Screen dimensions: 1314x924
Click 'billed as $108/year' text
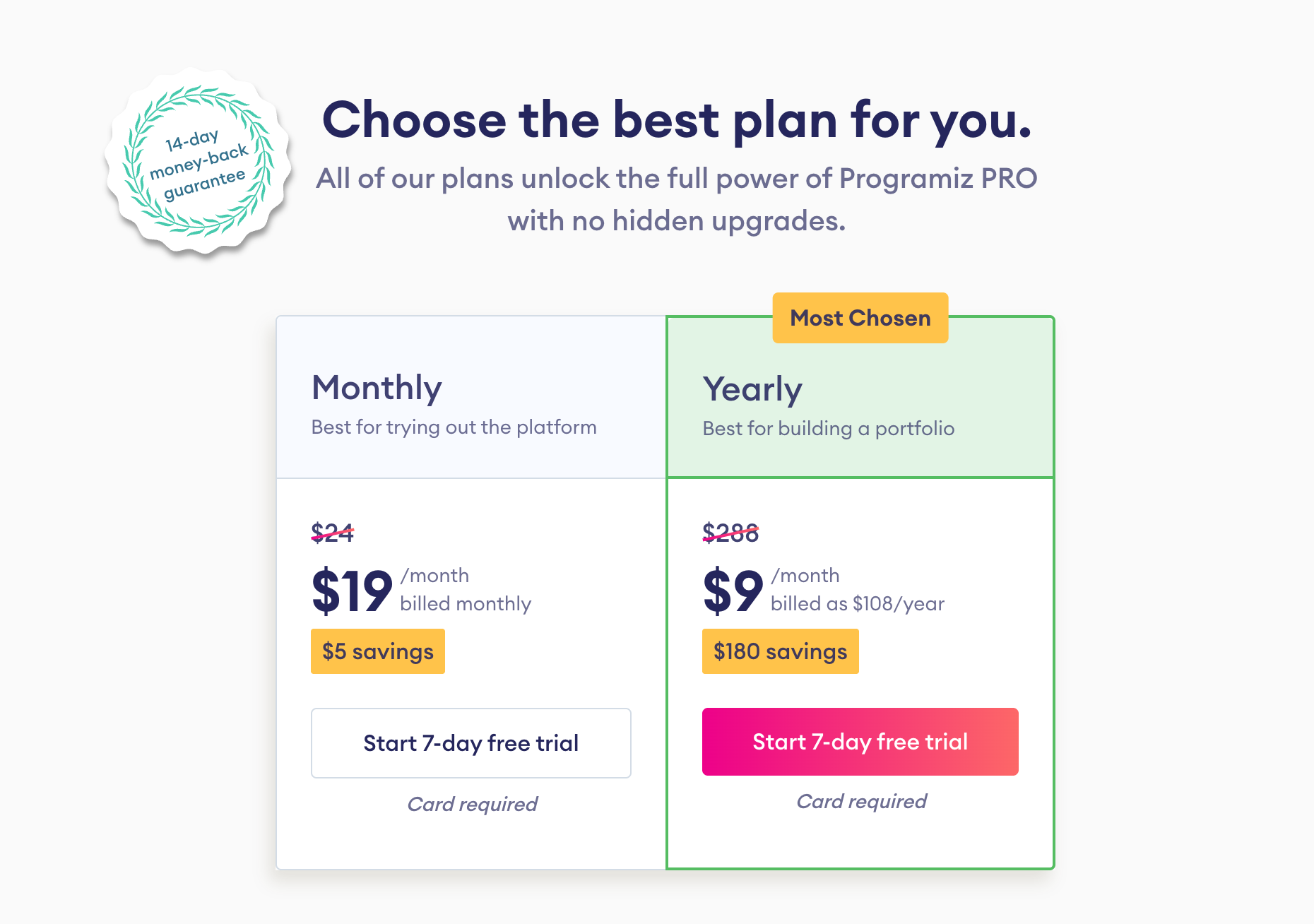[x=858, y=603]
